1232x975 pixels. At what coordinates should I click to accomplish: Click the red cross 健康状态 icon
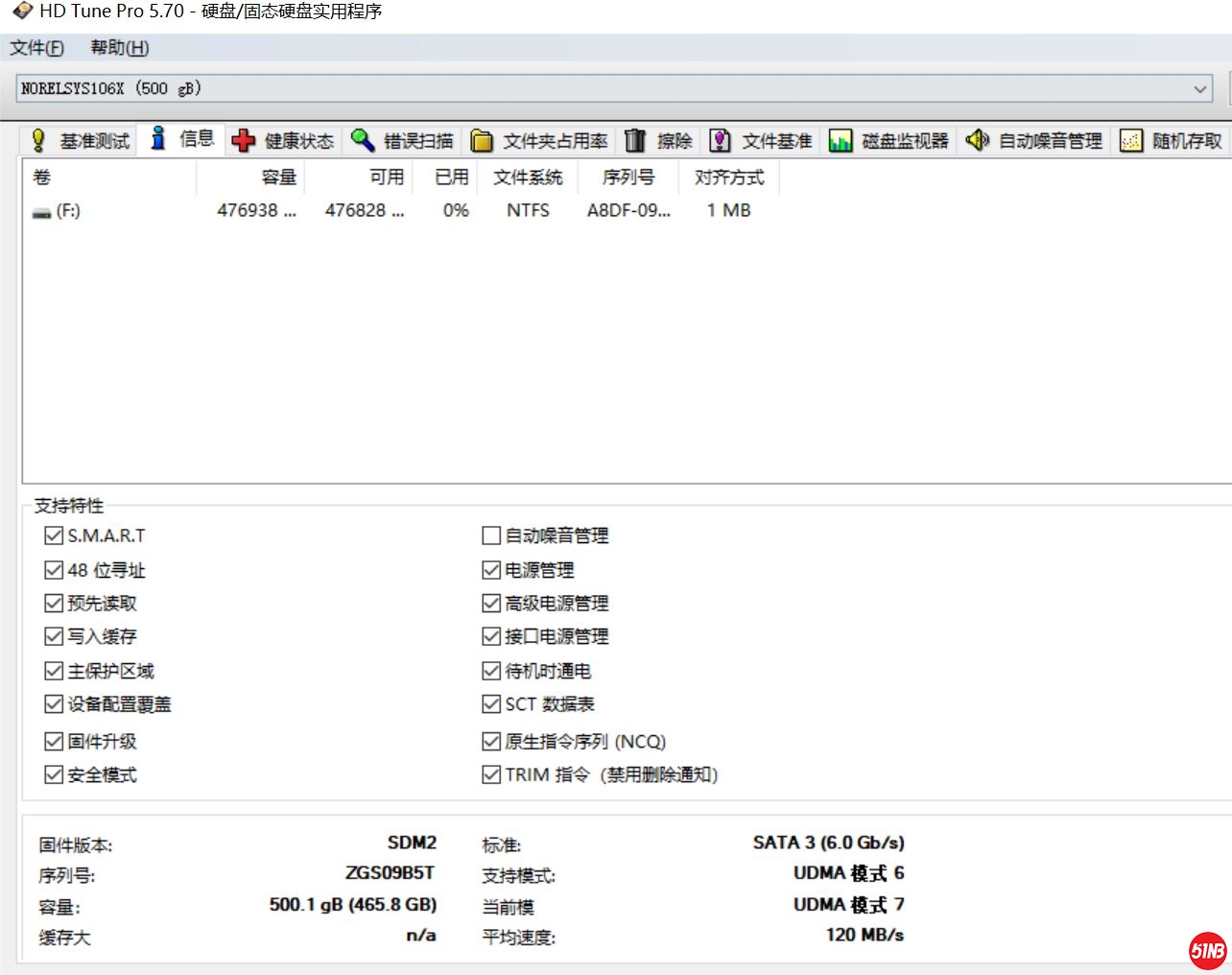click(x=244, y=140)
